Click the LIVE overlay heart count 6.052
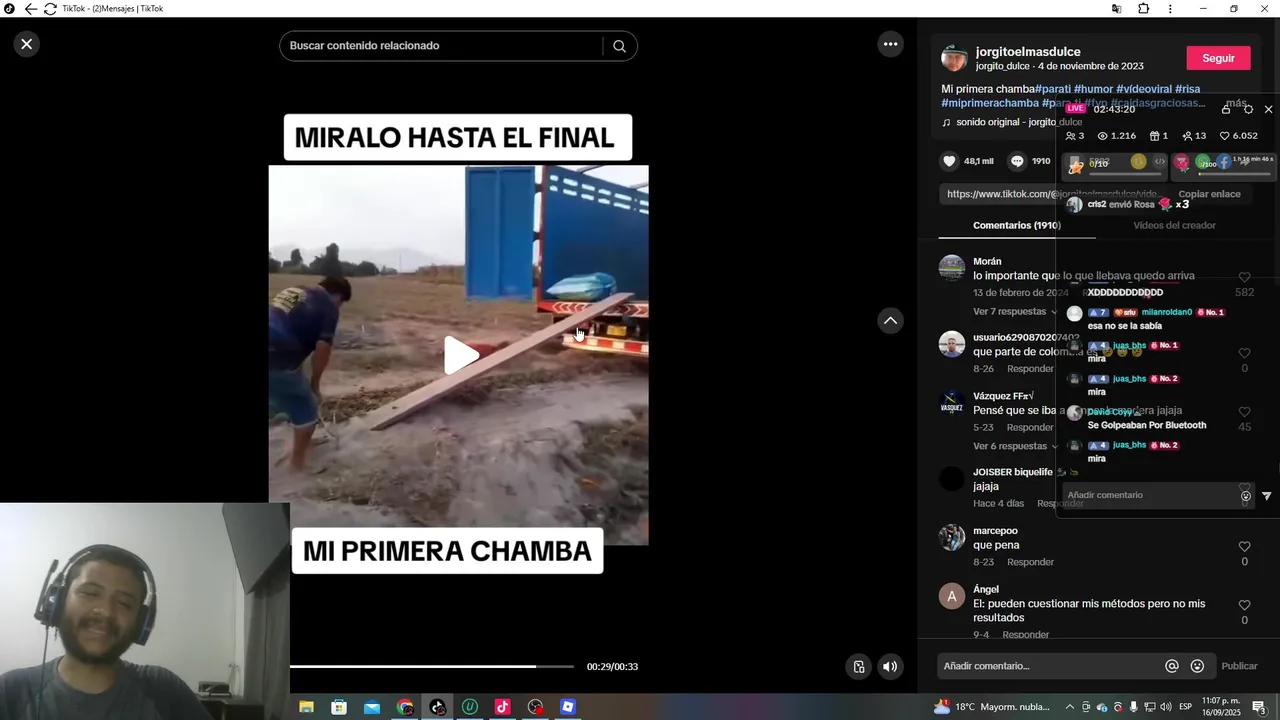This screenshot has height=720, width=1280. (x=1238, y=136)
